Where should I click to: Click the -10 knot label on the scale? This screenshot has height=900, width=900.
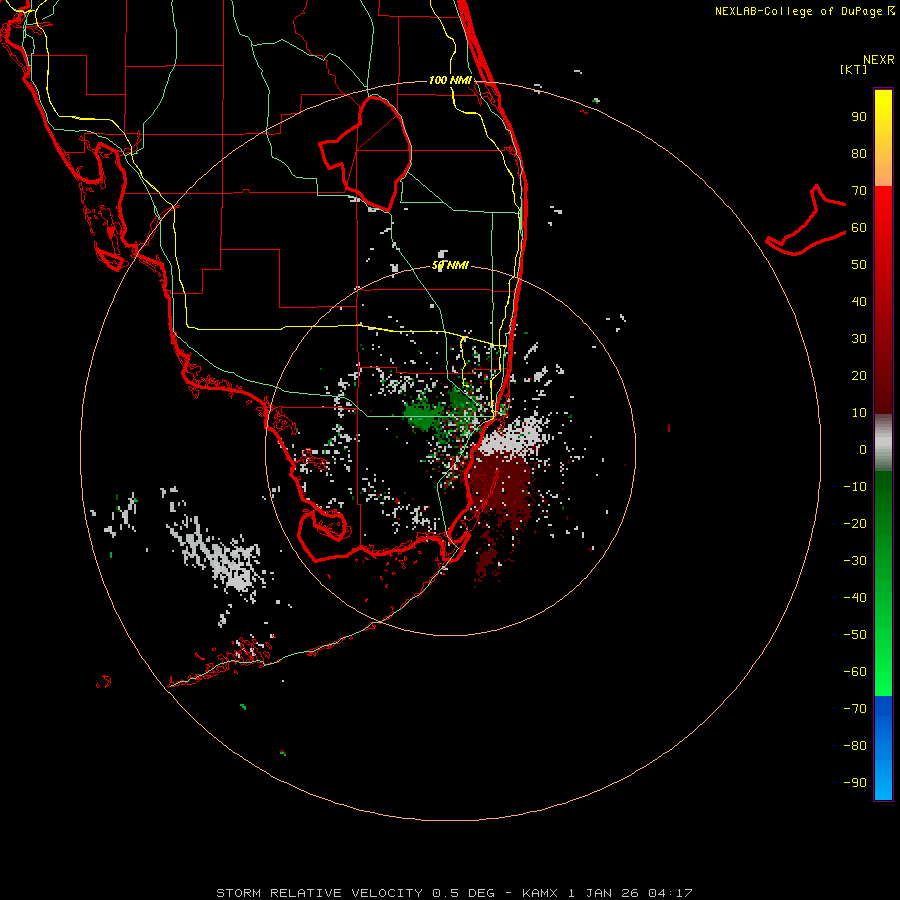tap(855, 487)
